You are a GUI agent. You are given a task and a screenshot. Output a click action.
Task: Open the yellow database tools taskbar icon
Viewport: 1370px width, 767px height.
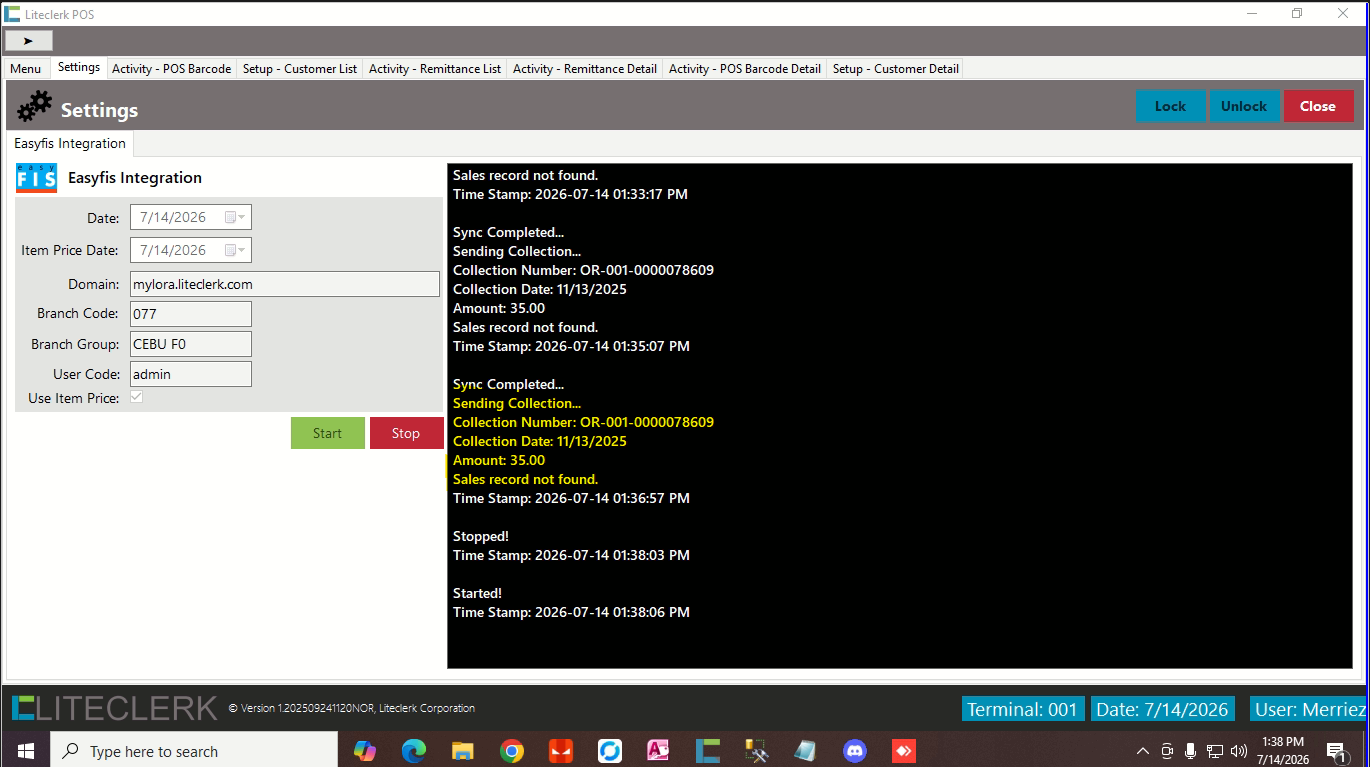(757, 750)
